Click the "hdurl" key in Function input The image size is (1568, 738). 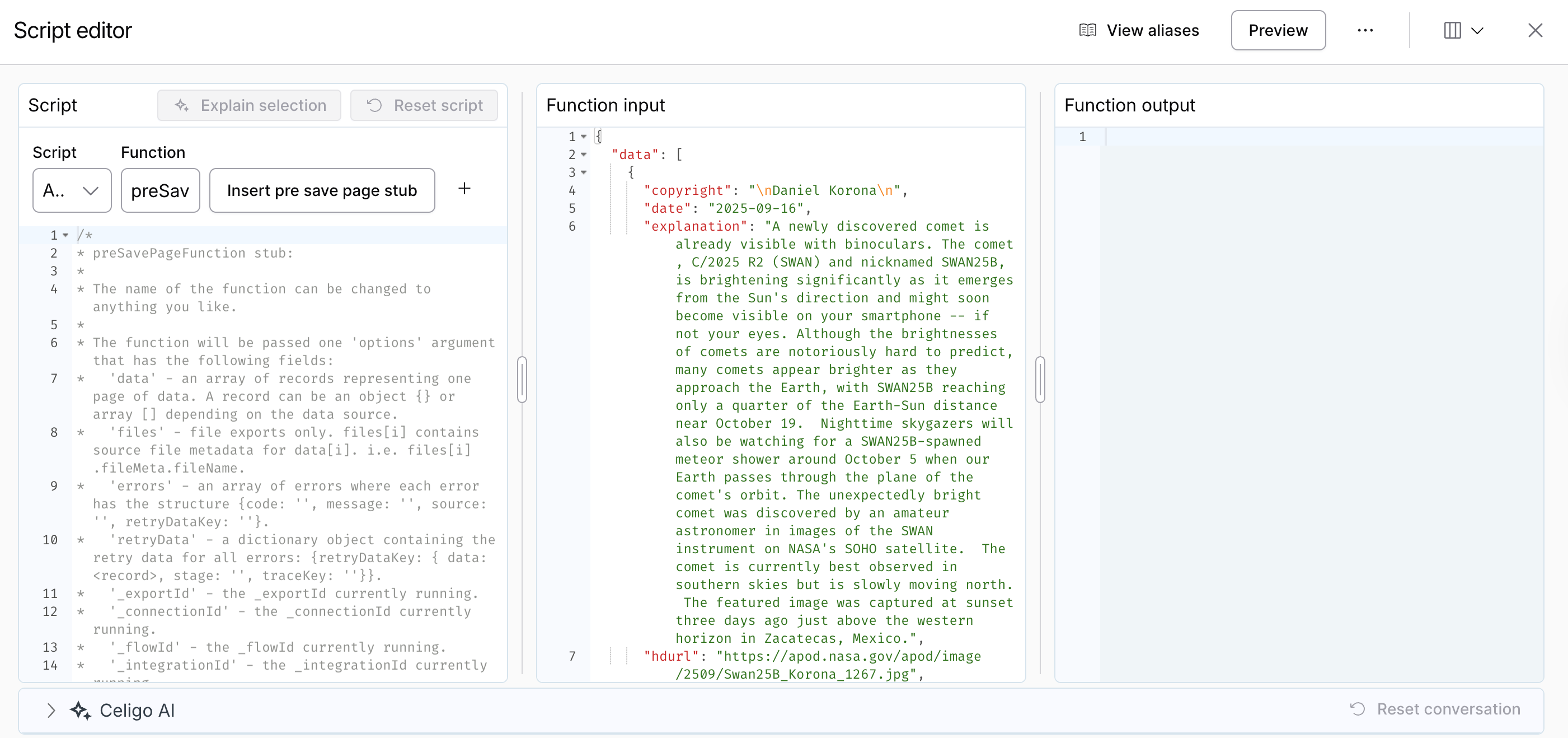point(672,656)
